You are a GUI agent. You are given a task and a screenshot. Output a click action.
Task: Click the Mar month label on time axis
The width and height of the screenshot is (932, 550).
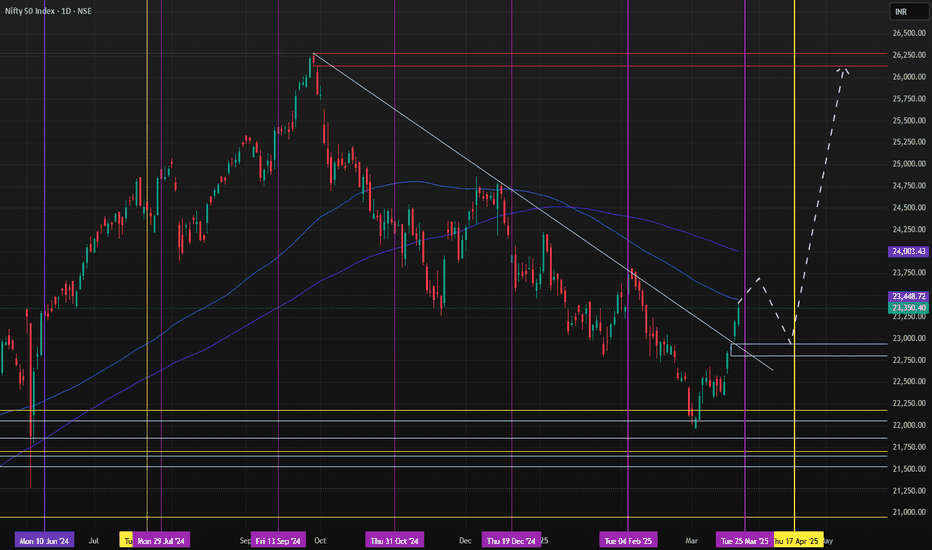pyautogui.click(x=691, y=540)
